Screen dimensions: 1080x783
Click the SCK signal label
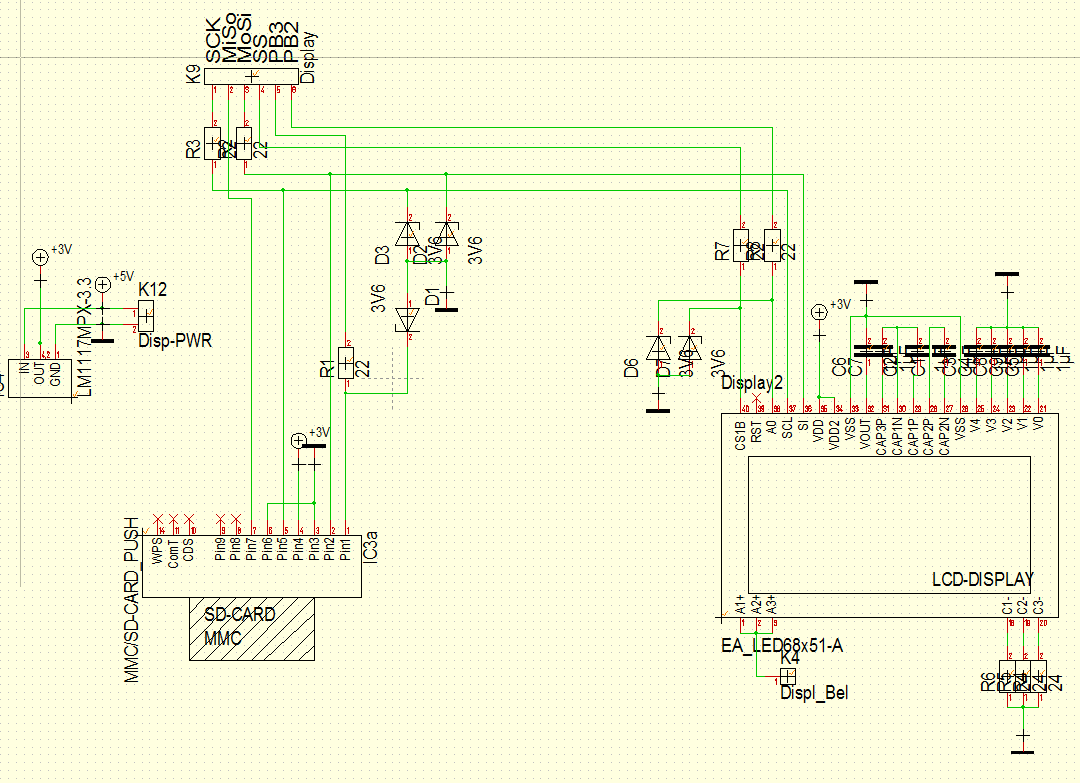click(214, 43)
